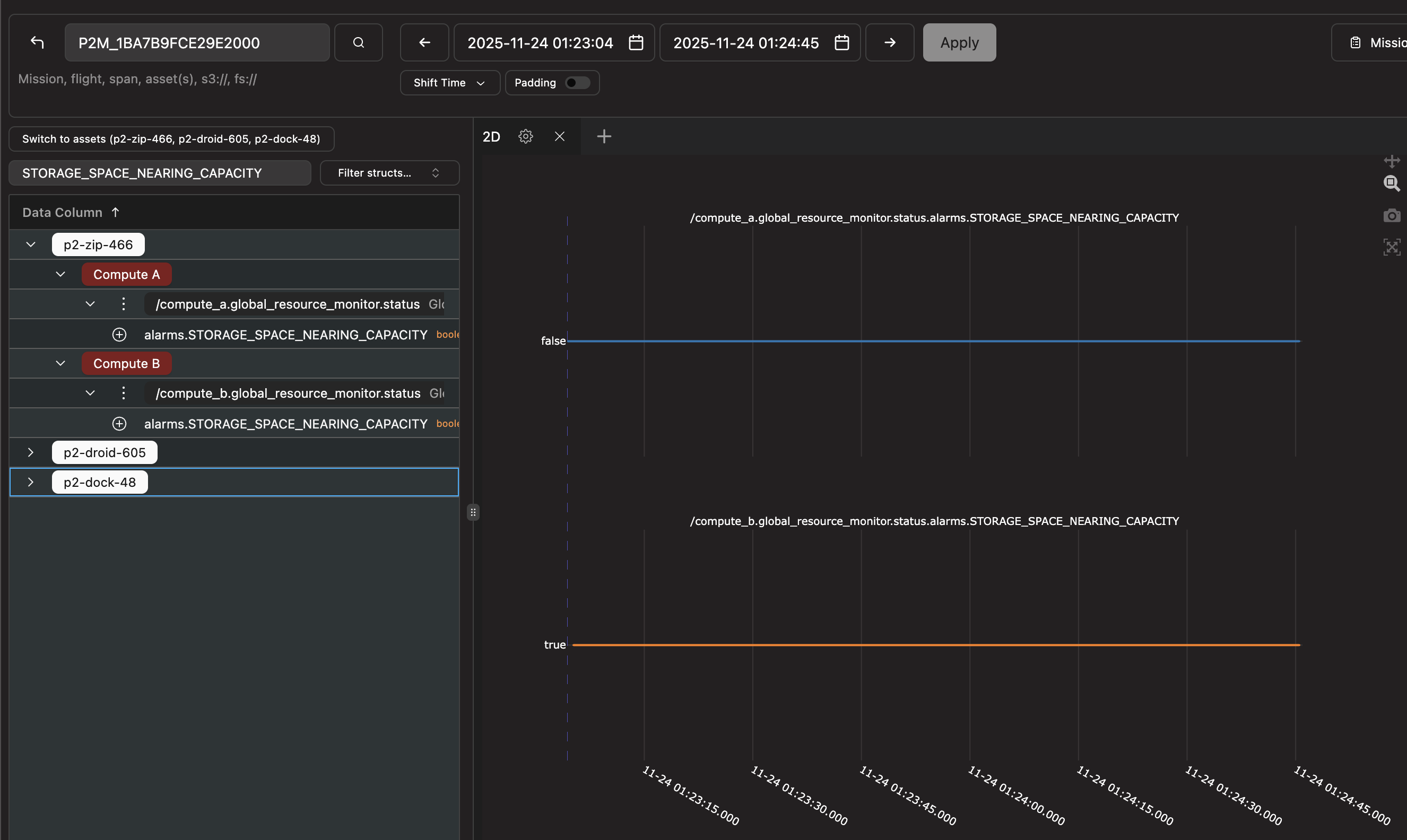Collapse the Compute B group

click(x=60, y=363)
